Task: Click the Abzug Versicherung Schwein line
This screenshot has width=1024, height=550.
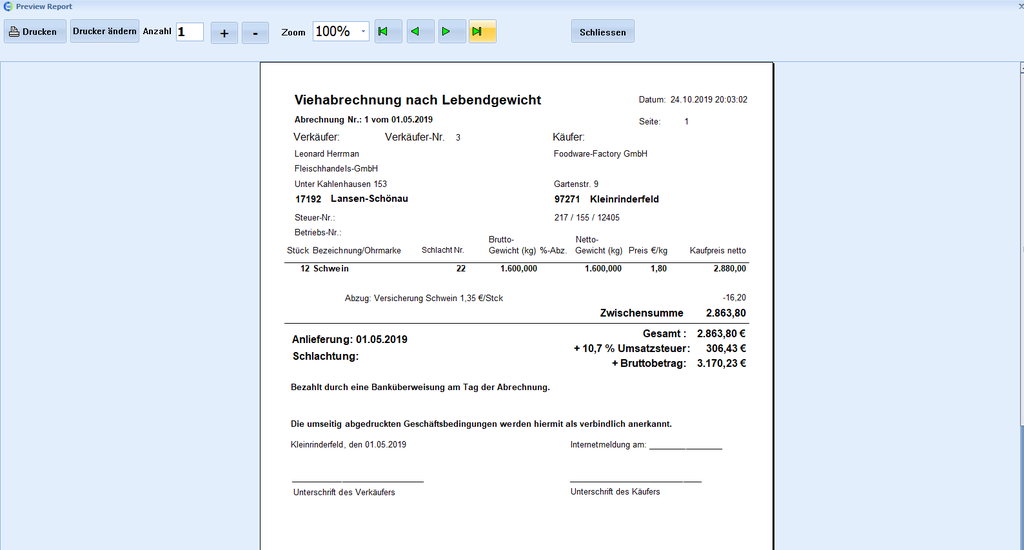Action: click(x=424, y=299)
